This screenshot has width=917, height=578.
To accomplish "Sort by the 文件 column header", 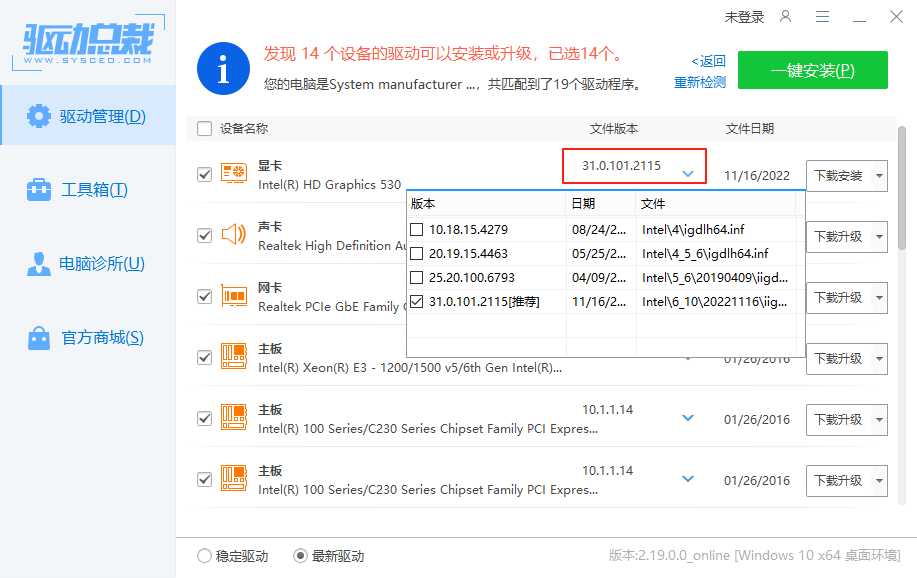I will [x=715, y=204].
